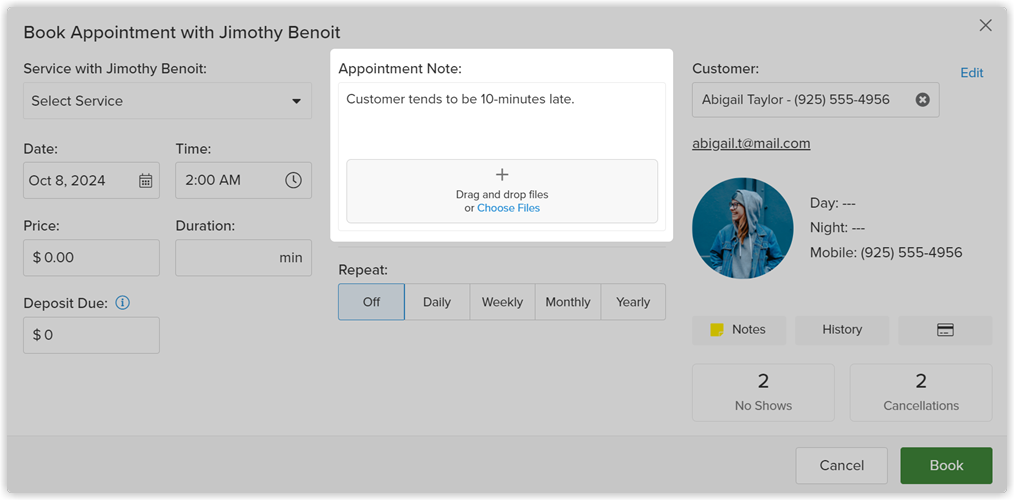Click the Time field showing 2:00 AM
Image resolution: width=1015 pixels, height=501 pixels.
point(243,181)
